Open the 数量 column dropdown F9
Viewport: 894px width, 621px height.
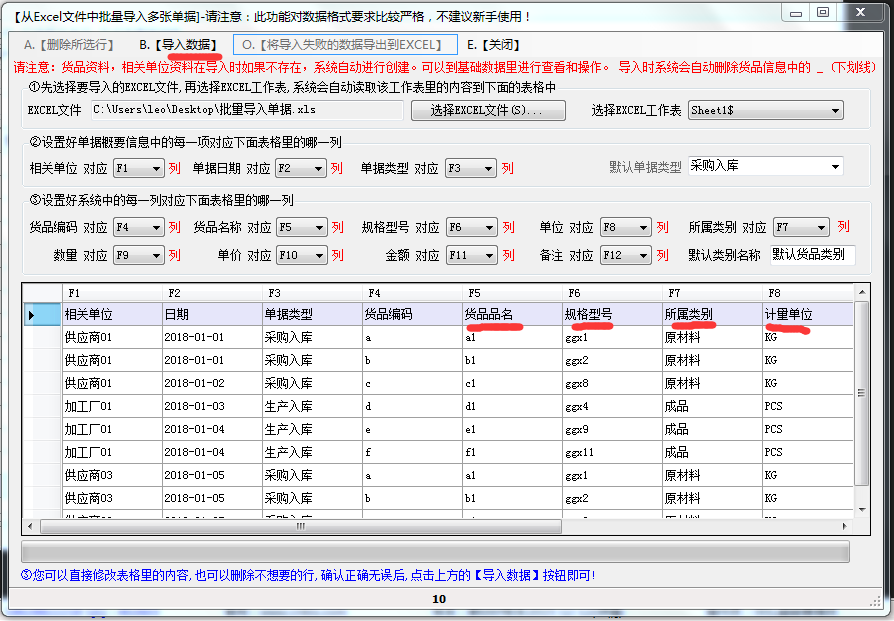[155, 255]
